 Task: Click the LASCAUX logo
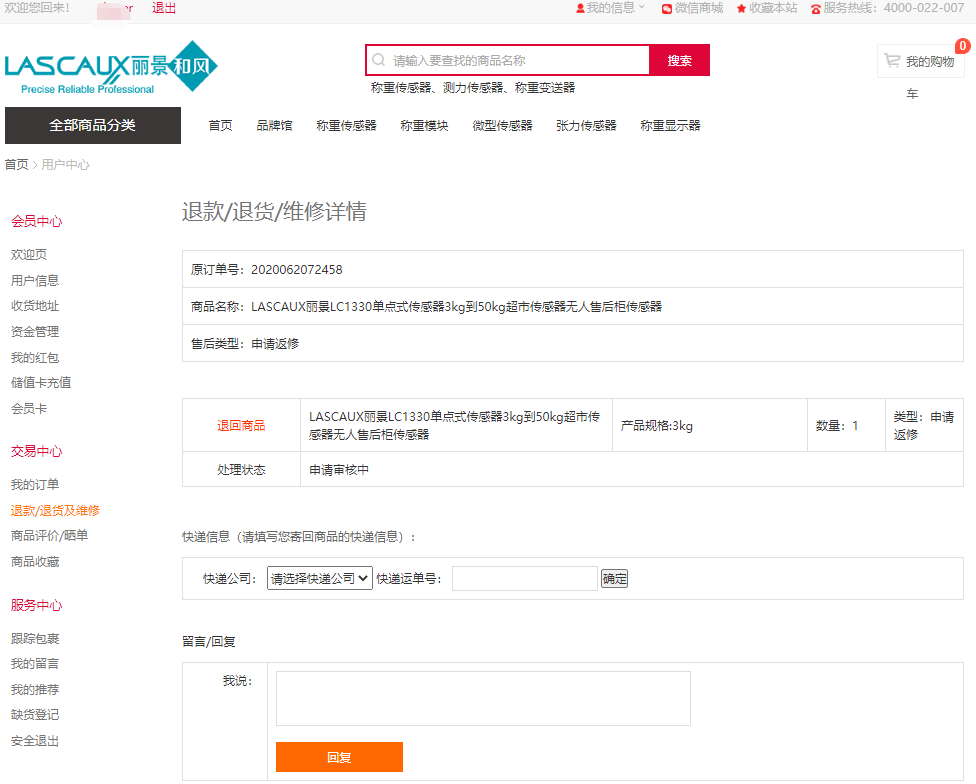click(111, 68)
